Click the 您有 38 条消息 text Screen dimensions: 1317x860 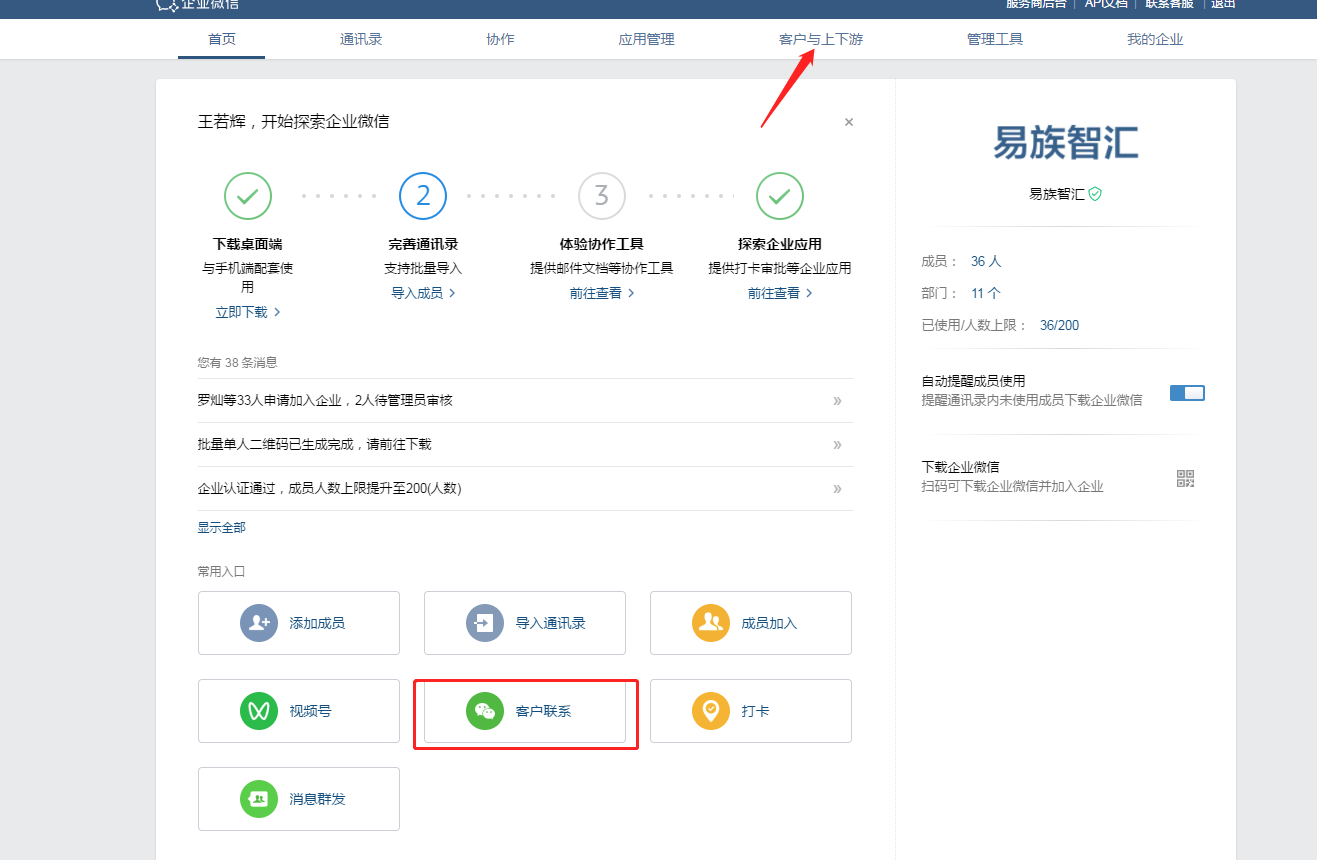pyautogui.click(x=237, y=363)
